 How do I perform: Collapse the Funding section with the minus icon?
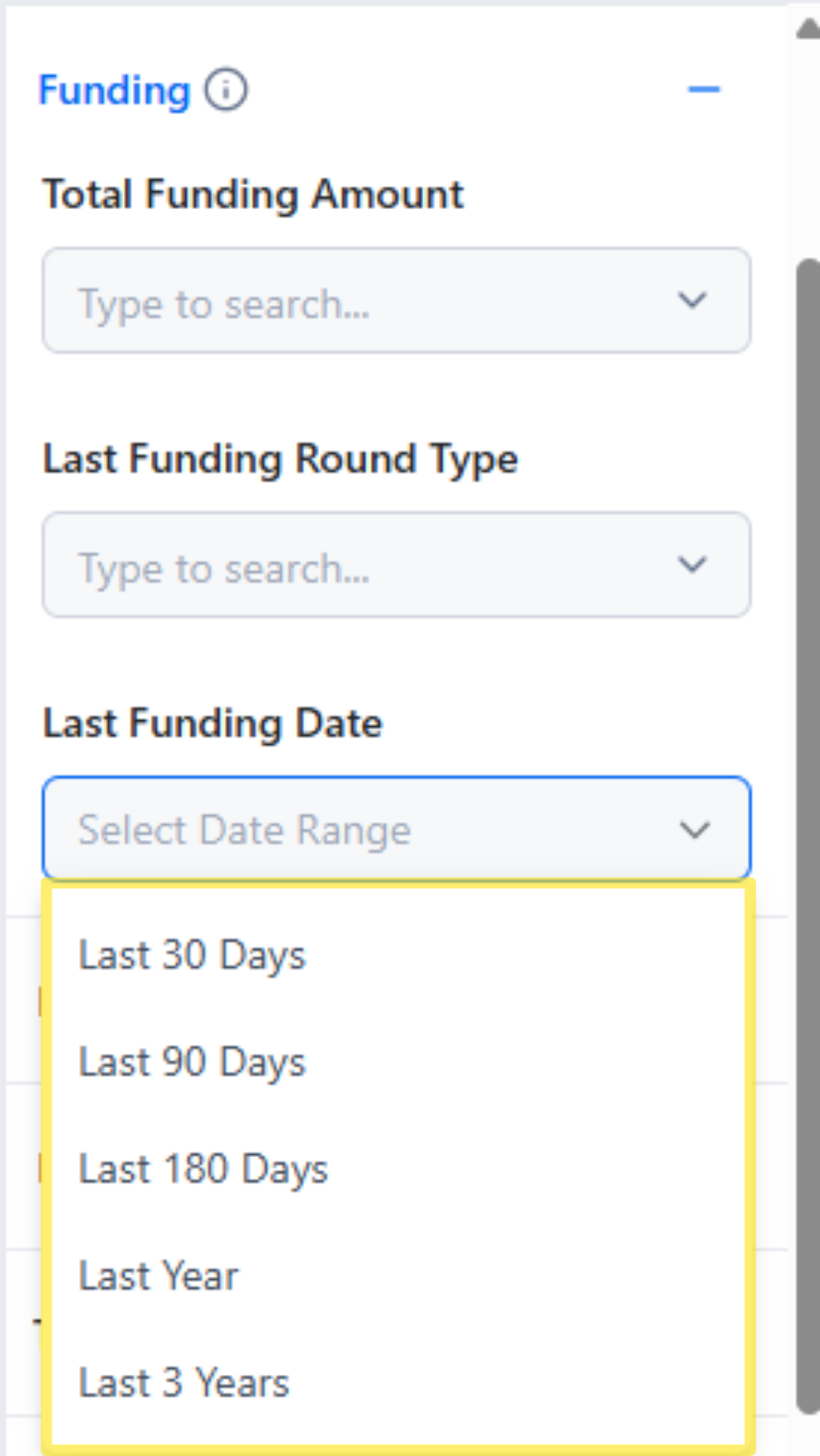tap(704, 89)
